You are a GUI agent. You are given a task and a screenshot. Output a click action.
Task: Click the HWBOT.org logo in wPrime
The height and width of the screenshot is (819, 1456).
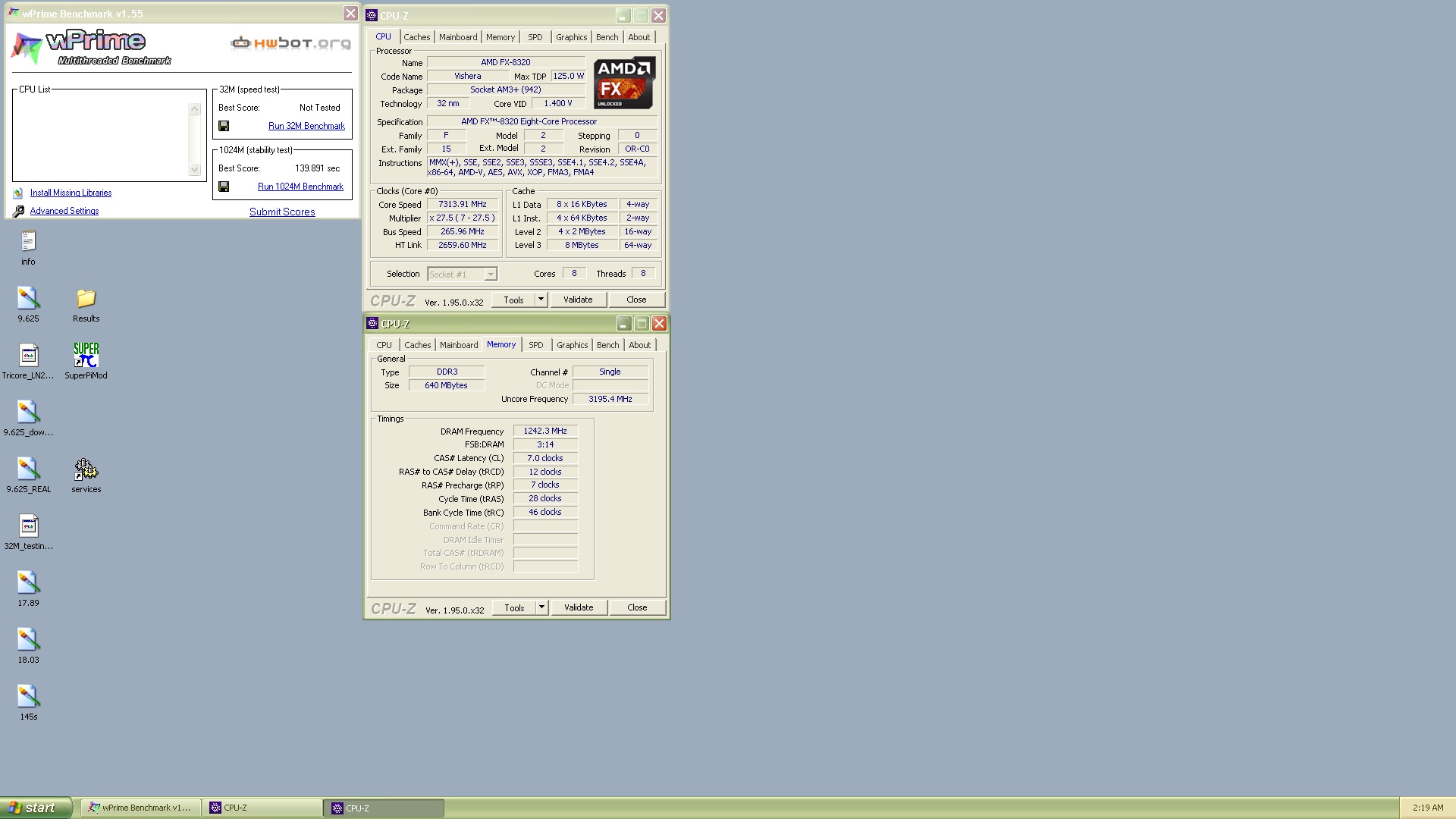(291, 43)
